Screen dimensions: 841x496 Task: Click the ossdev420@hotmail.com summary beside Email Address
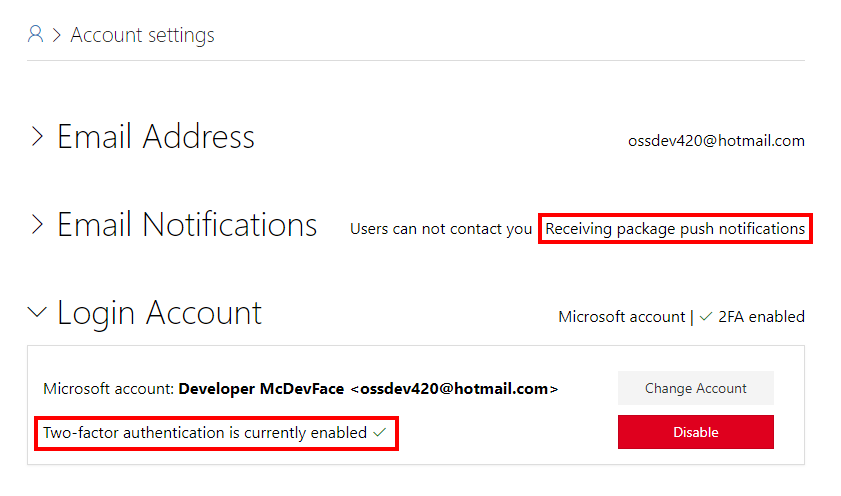pos(715,141)
